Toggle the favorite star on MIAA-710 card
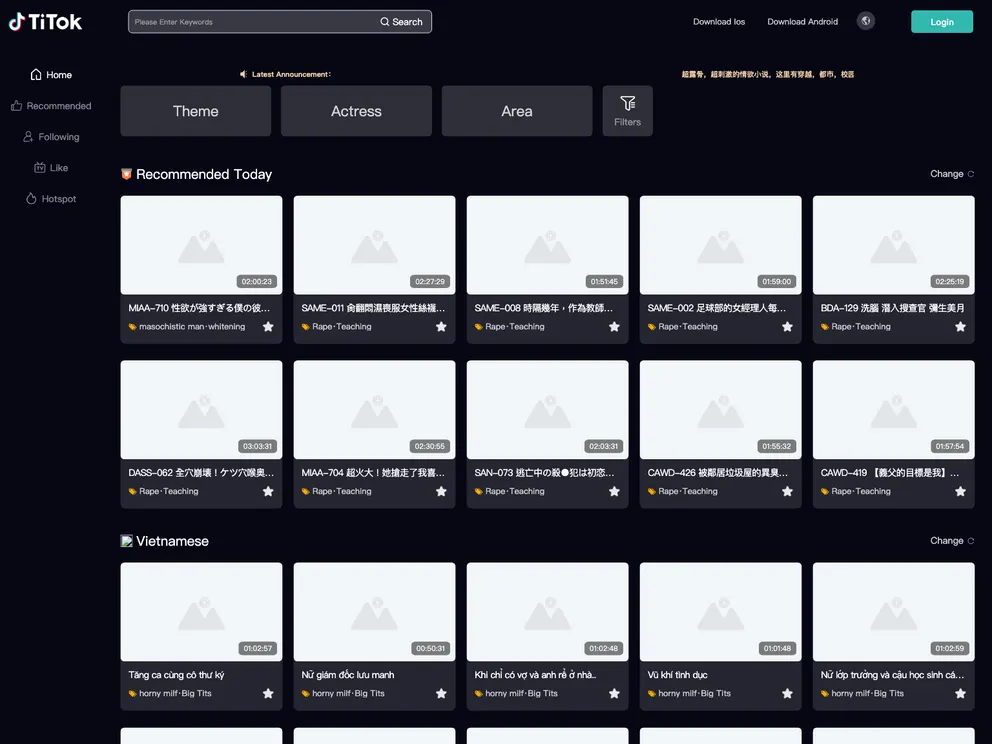 click(x=268, y=326)
